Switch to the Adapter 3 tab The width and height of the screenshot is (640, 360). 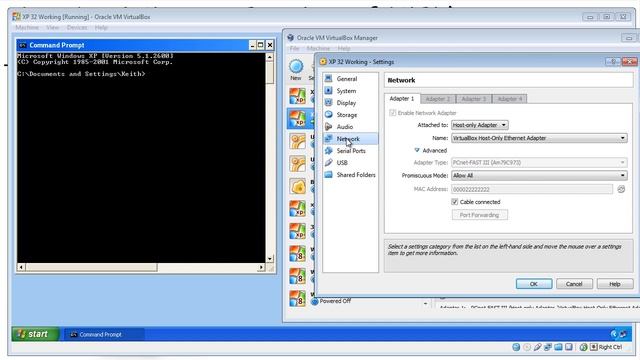point(474,99)
